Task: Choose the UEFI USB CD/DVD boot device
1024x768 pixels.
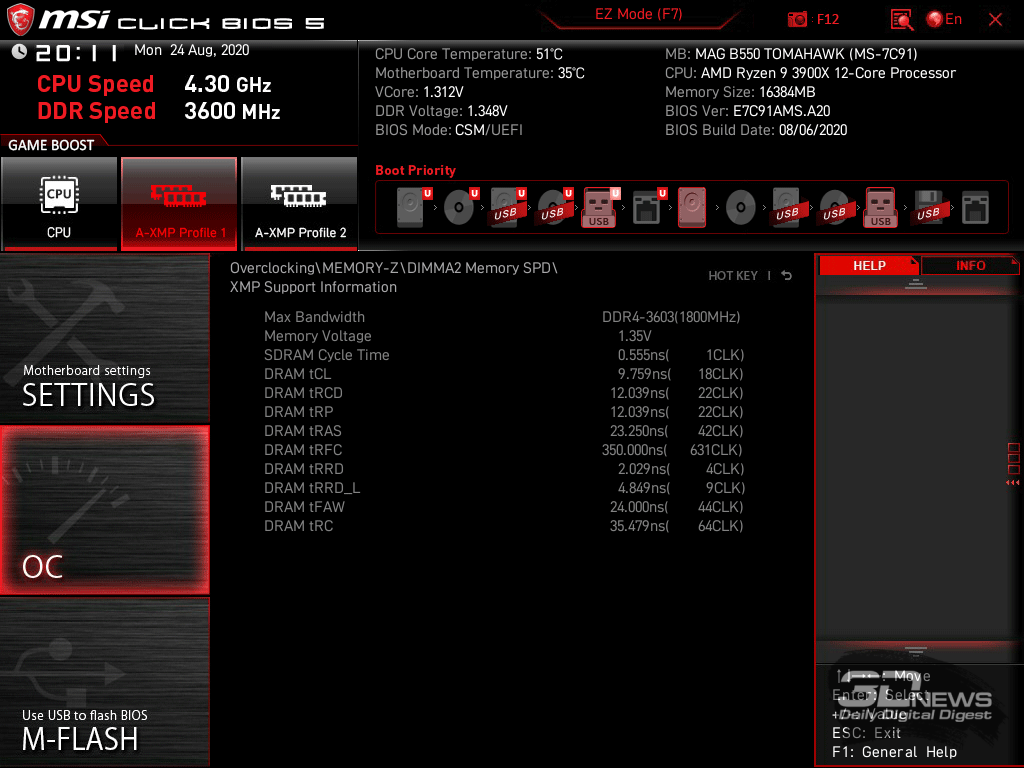Action: pyautogui.click(x=554, y=207)
